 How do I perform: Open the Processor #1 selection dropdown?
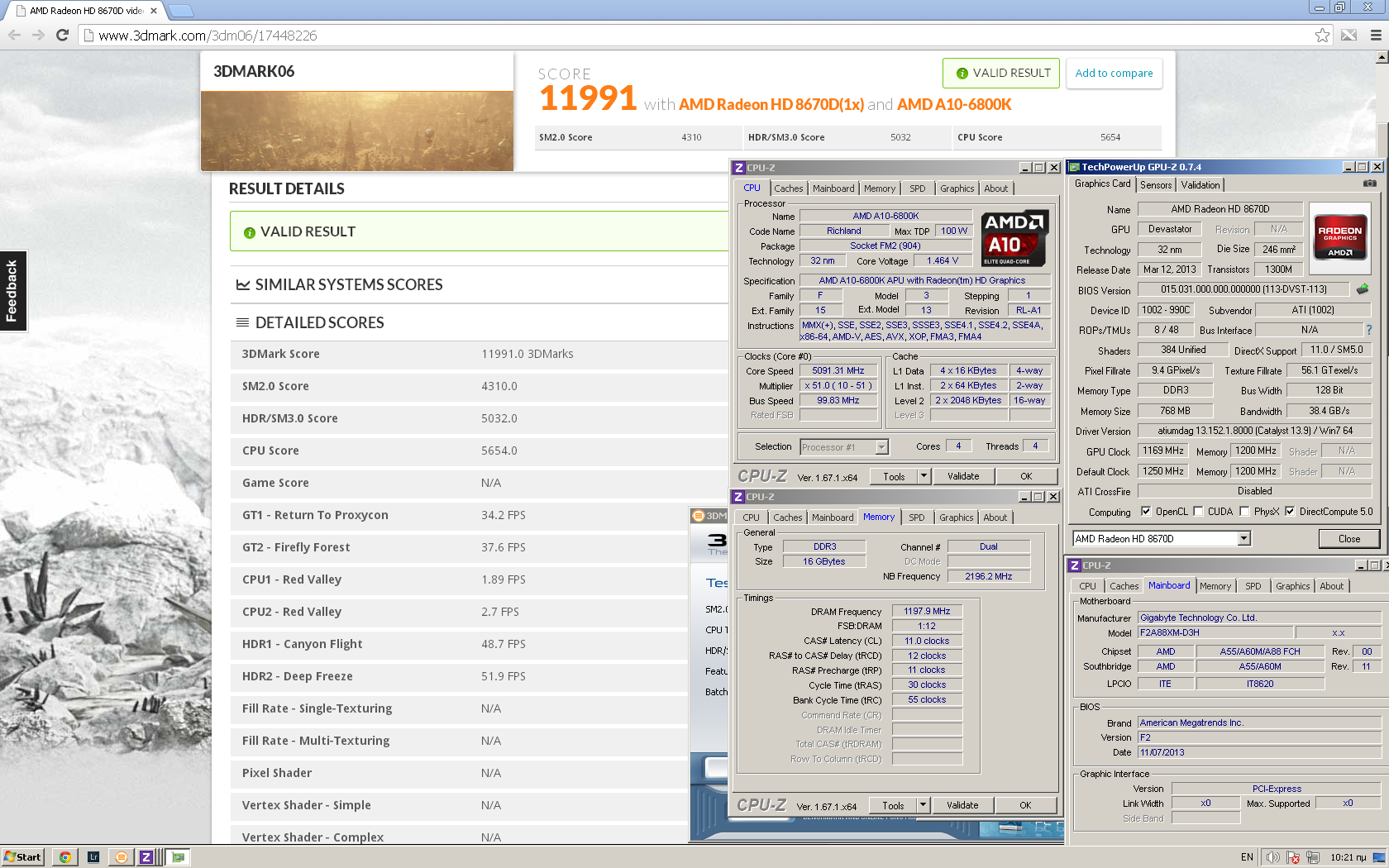(x=881, y=447)
